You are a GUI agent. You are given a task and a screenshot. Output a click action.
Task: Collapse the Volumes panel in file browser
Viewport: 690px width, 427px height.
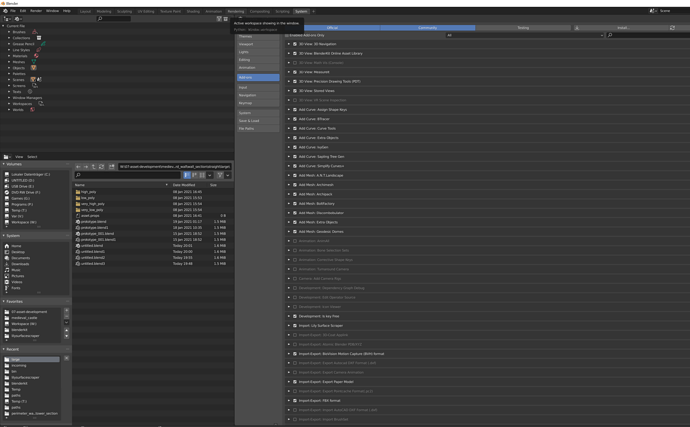4,164
